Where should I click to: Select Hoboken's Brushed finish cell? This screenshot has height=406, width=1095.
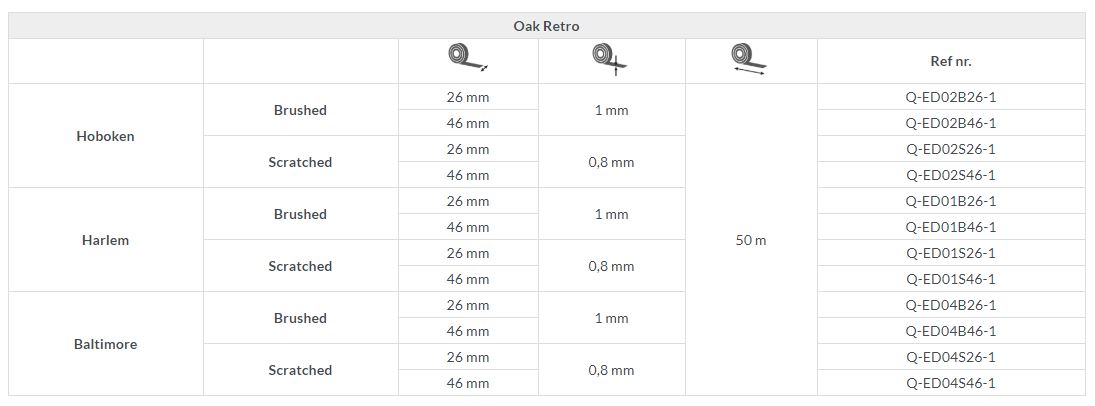(300, 110)
